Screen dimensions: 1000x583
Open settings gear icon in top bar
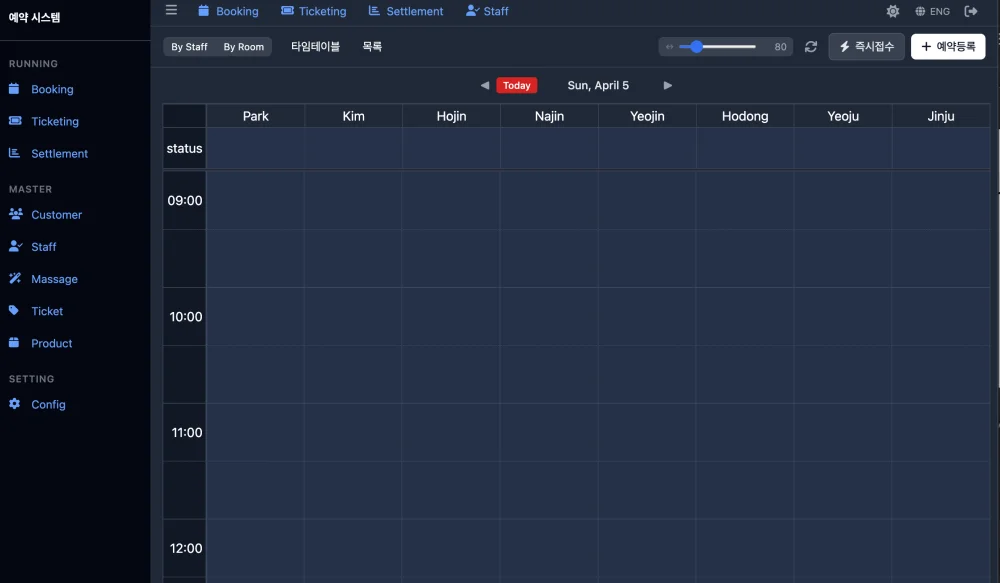(892, 11)
